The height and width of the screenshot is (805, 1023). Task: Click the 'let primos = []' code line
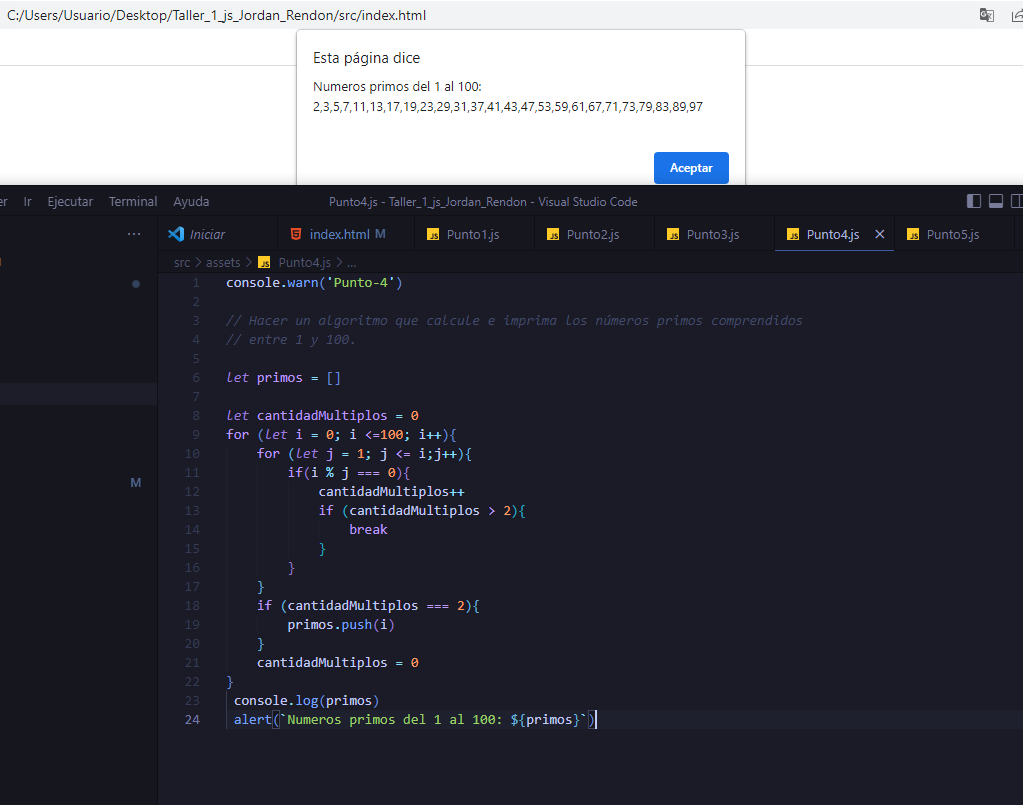pyautogui.click(x=283, y=378)
